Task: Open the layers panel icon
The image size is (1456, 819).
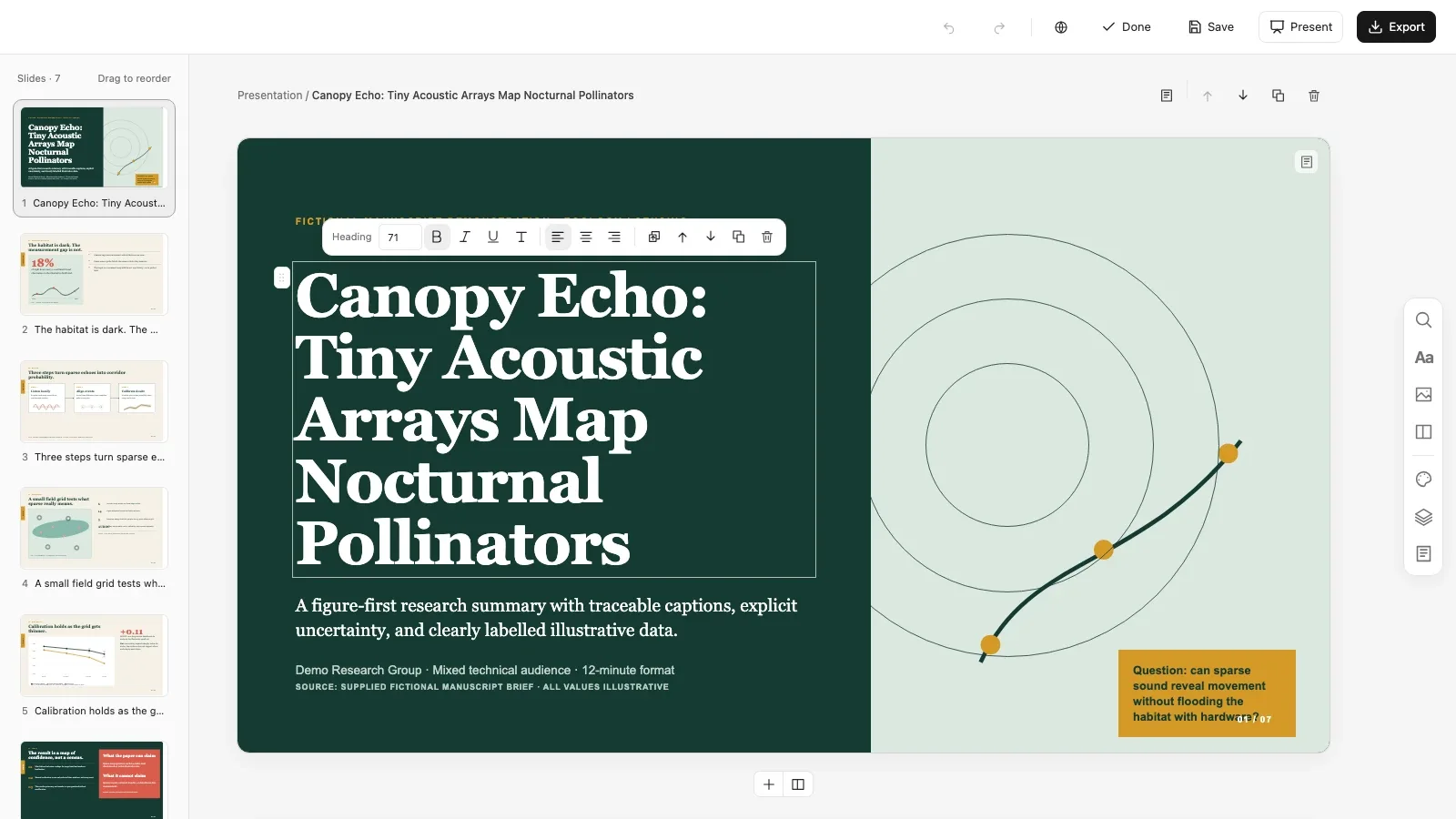Action: (x=1424, y=517)
